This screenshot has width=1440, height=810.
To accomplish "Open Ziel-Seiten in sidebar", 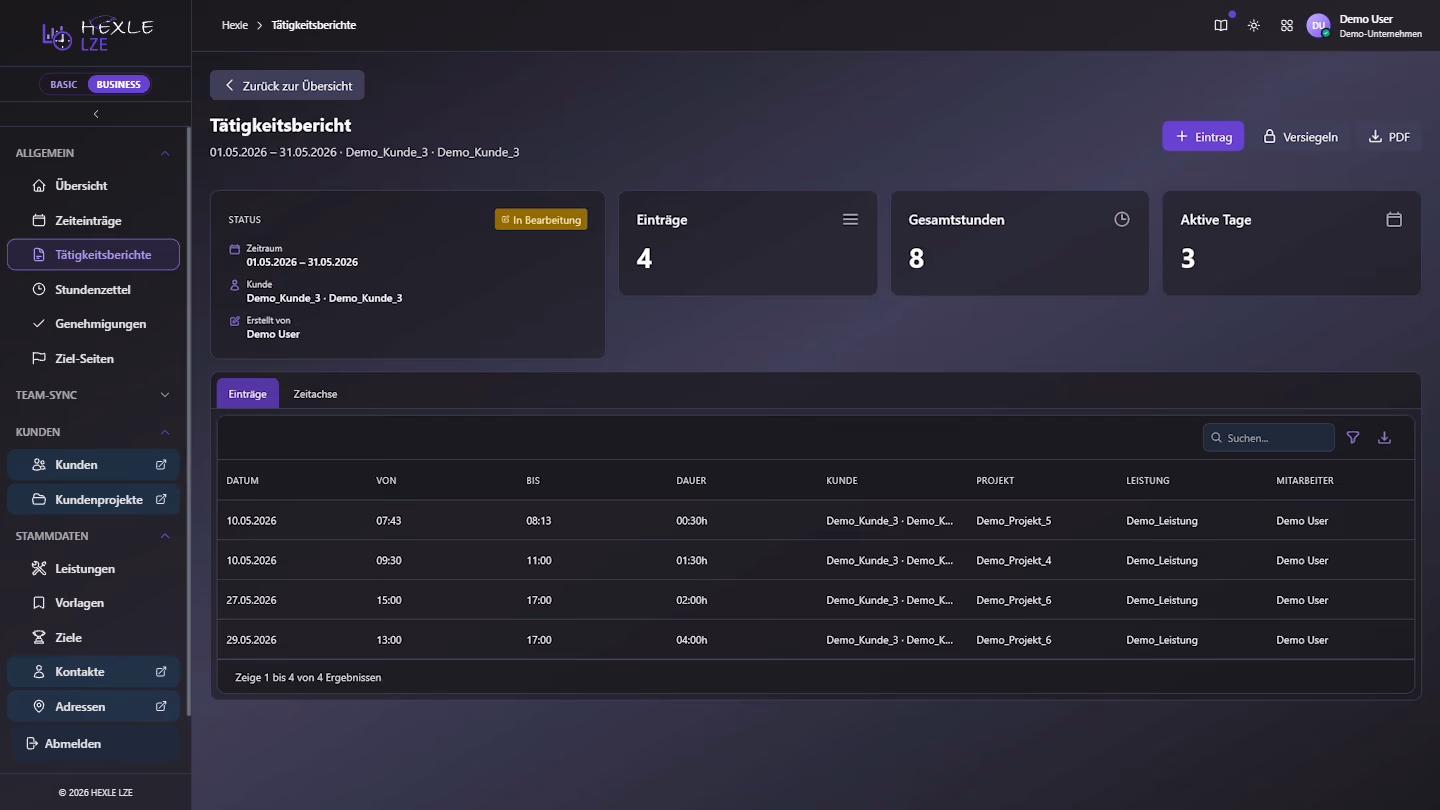I will click(93, 358).
